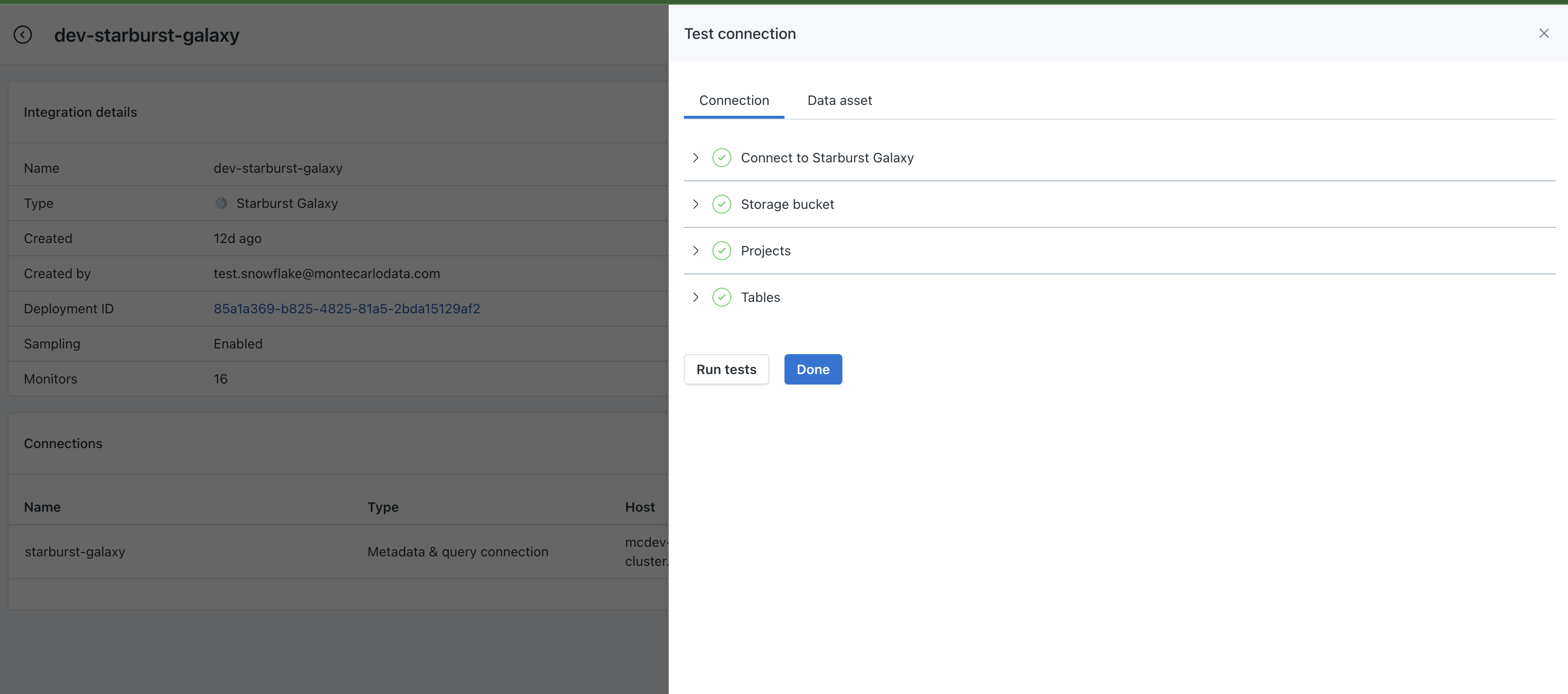Click green check icon for Storage bucket
Viewport: 1568px width, 694px height.
click(721, 204)
